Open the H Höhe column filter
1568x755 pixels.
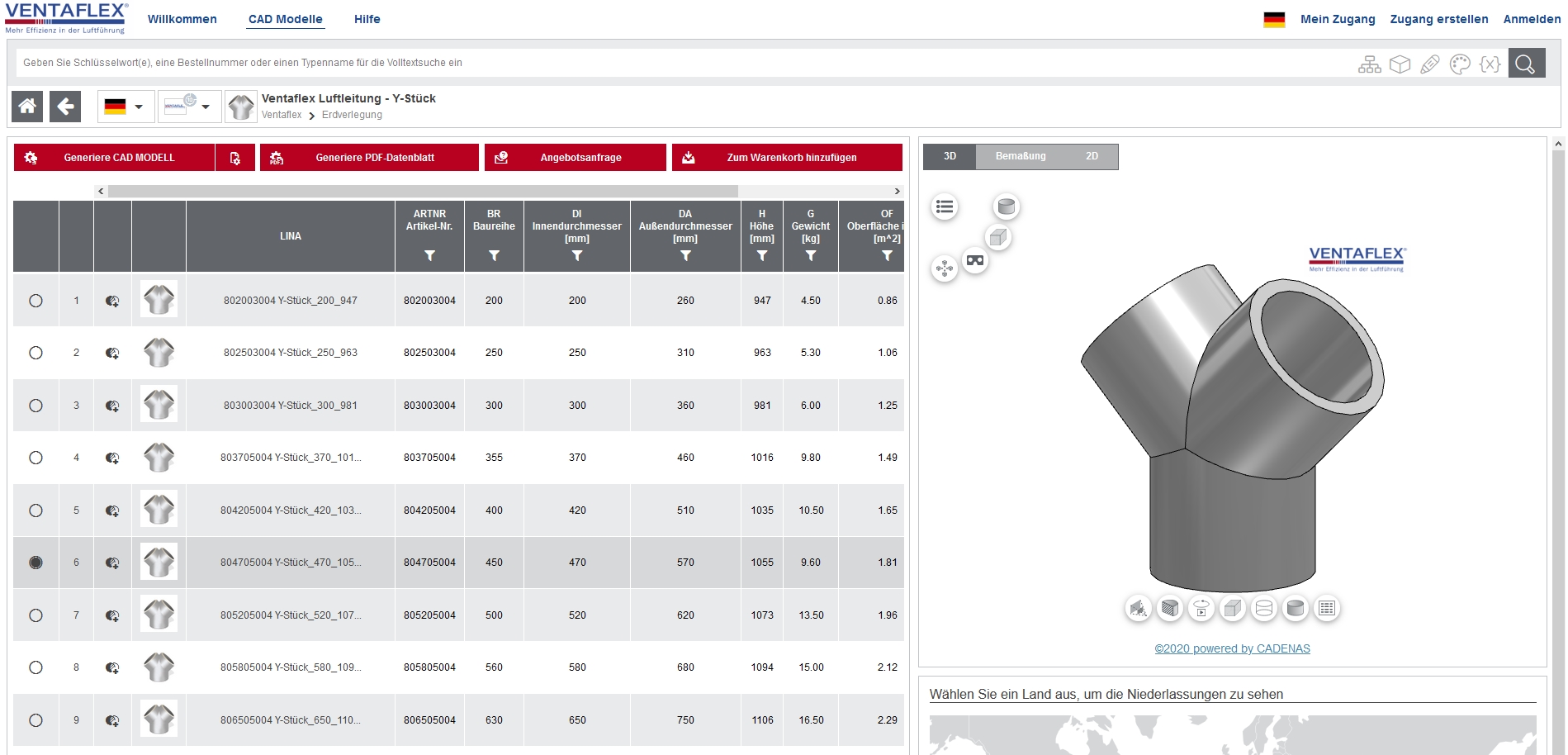(x=762, y=256)
